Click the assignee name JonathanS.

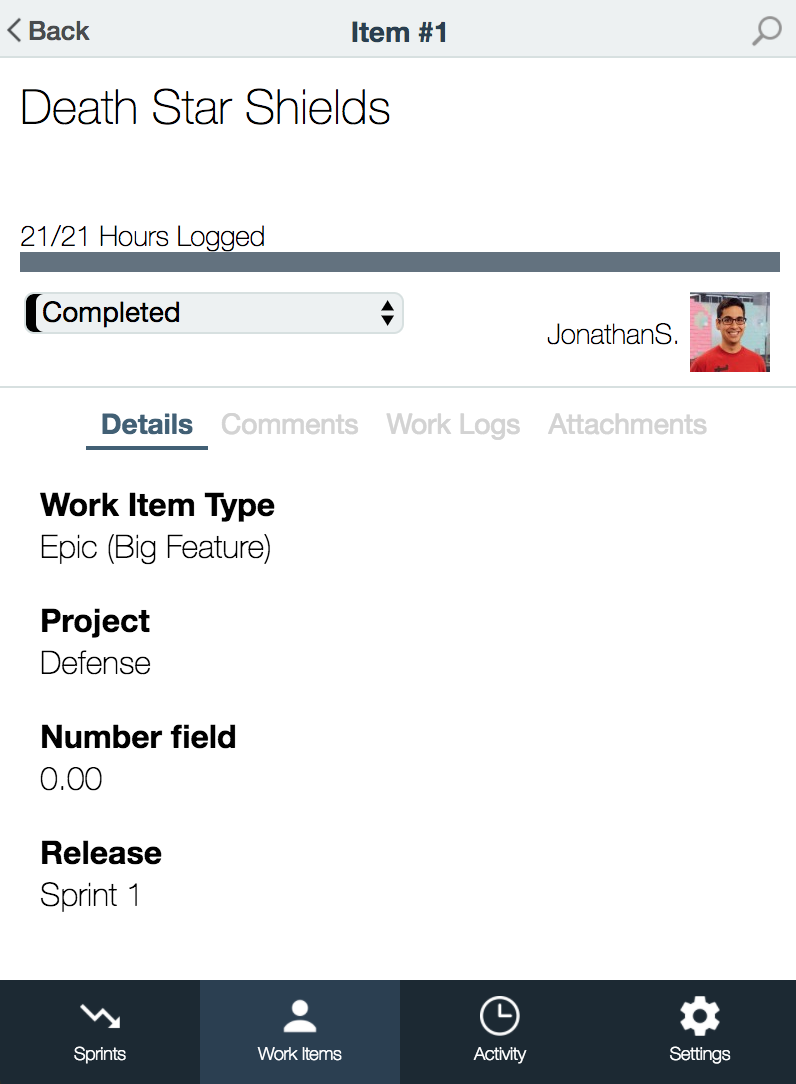point(611,334)
